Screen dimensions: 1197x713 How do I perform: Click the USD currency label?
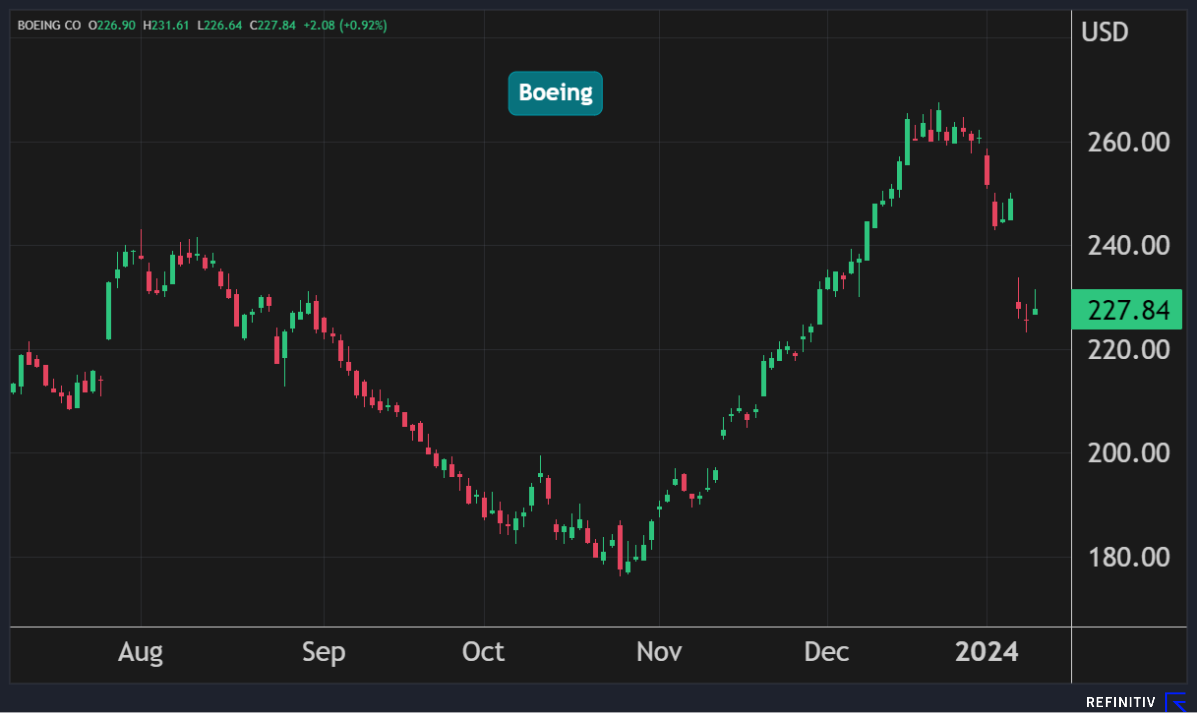coord(1104,32)
